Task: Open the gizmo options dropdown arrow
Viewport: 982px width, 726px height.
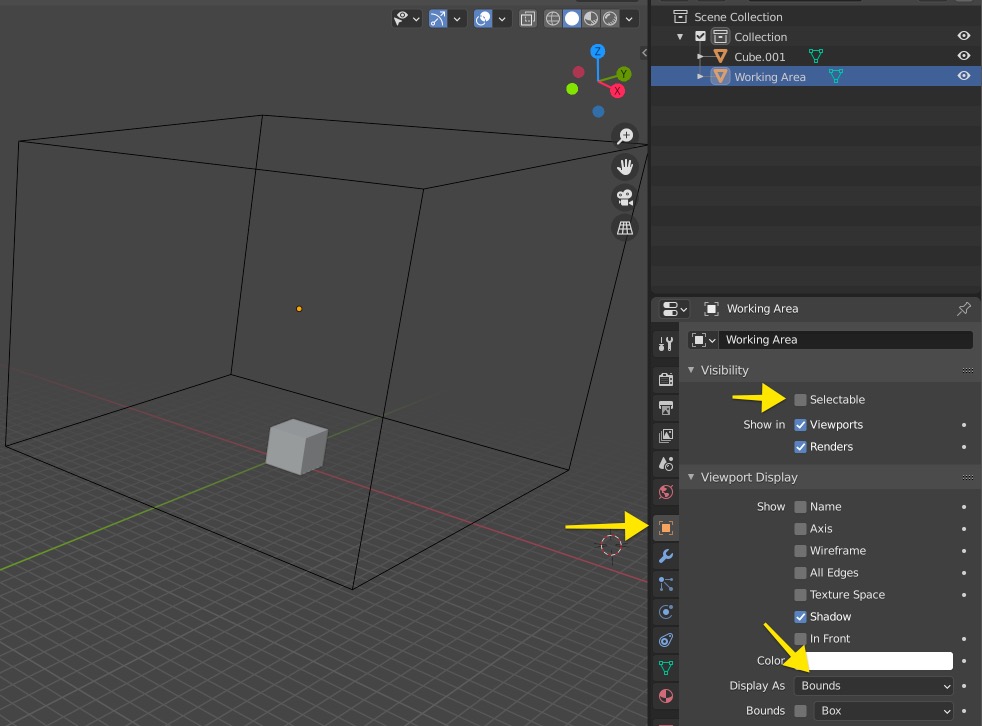Action: 457,19
